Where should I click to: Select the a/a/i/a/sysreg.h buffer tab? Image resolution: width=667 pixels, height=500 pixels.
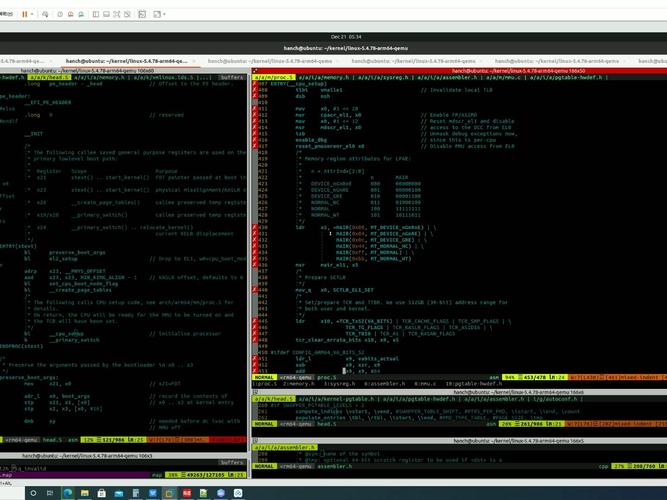click(383, 77)
